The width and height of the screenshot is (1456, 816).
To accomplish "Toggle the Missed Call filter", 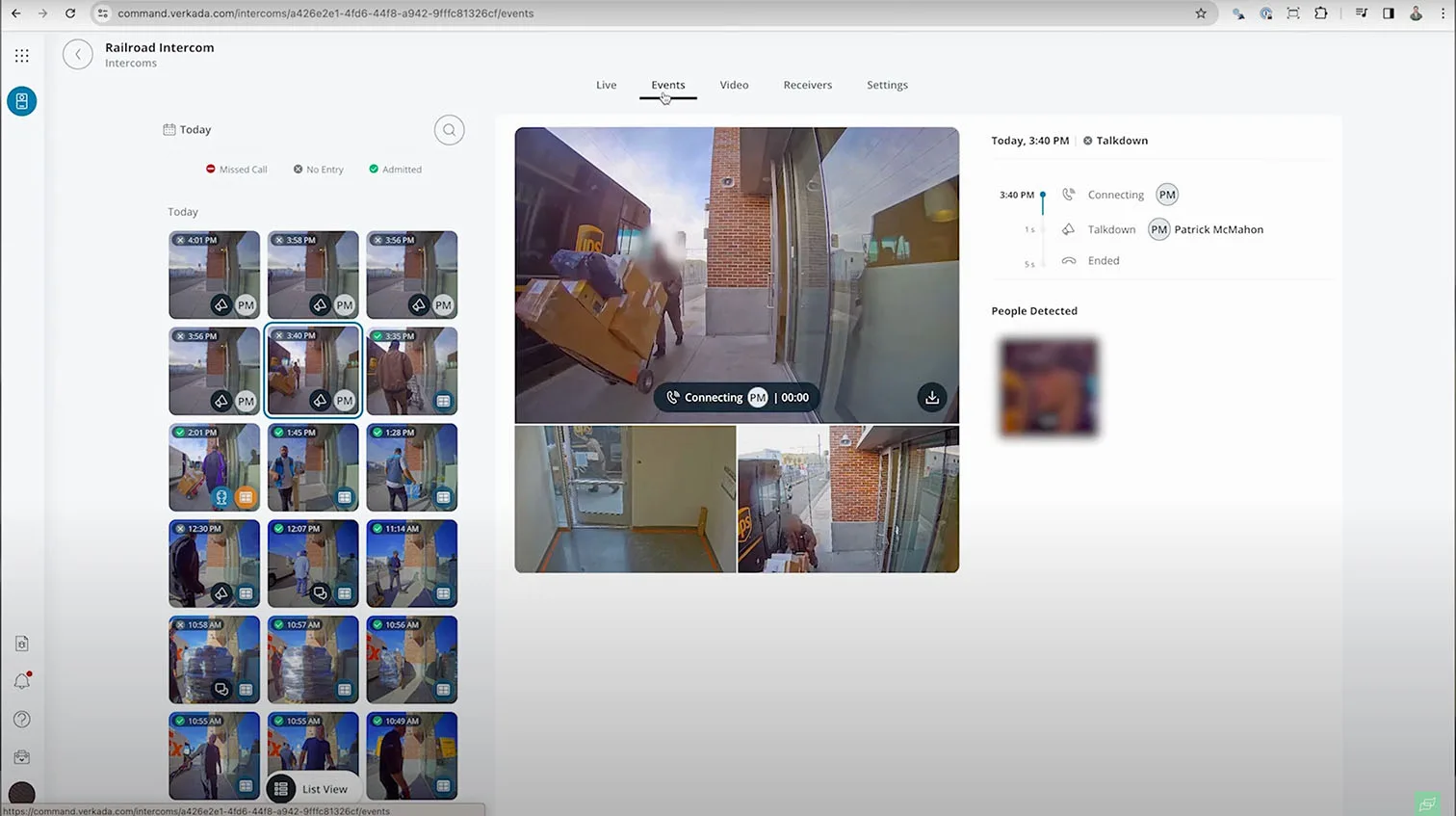I will [x=236, y=170].
